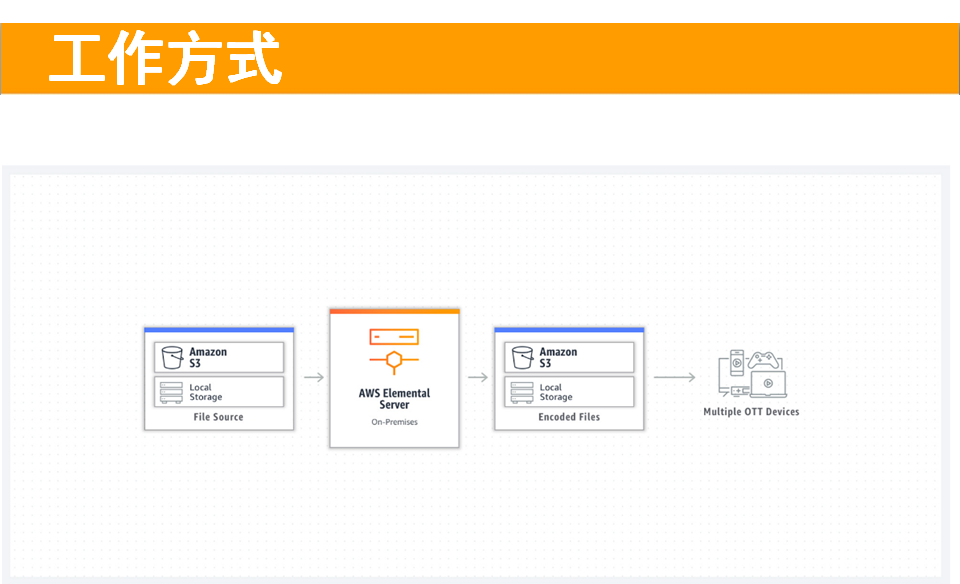Viewport: 960px width, 584px height.
Task: Click the Local Storage icon in Encoded Files
Action: 522,392
